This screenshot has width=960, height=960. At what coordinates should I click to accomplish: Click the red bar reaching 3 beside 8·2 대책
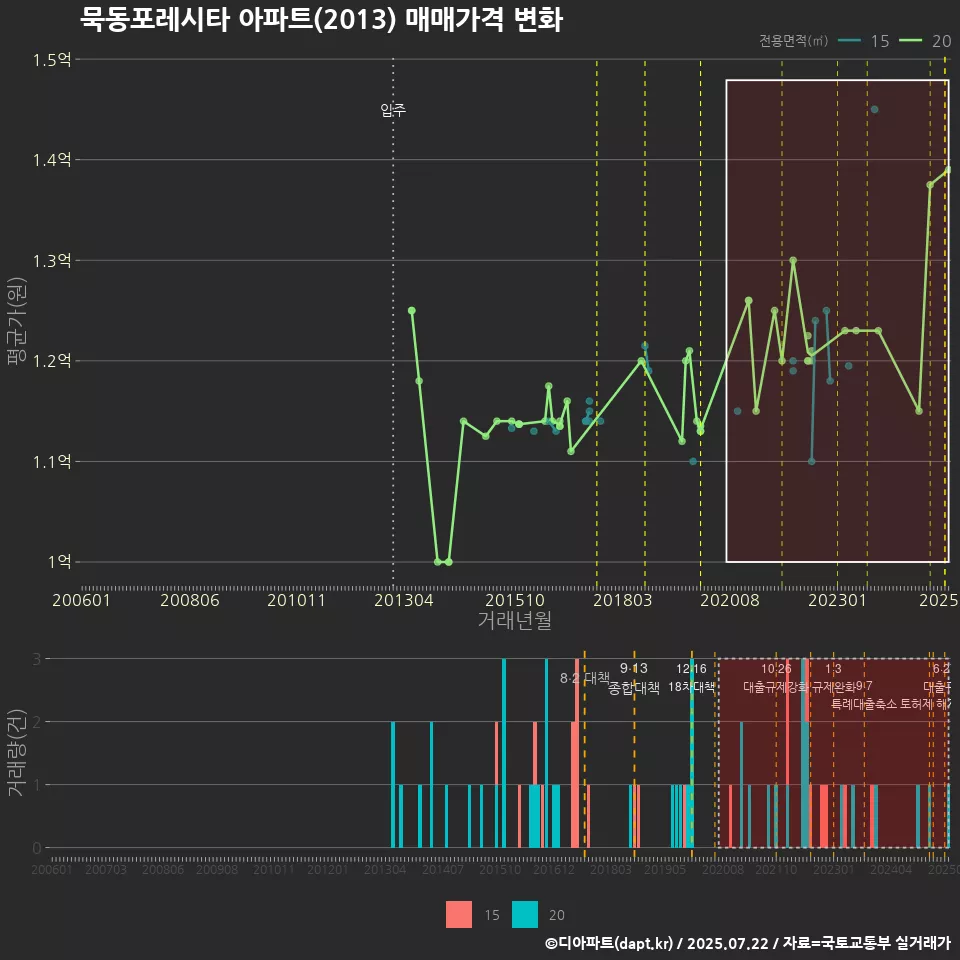[x=577, y=753]
